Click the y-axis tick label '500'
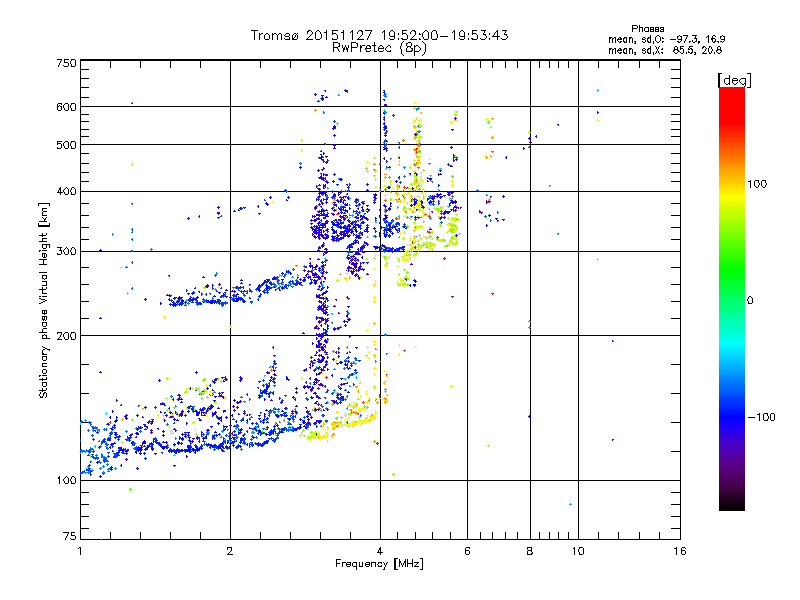Screen dimensions: 800x600 pyautogui.click(x=66, y=145)
